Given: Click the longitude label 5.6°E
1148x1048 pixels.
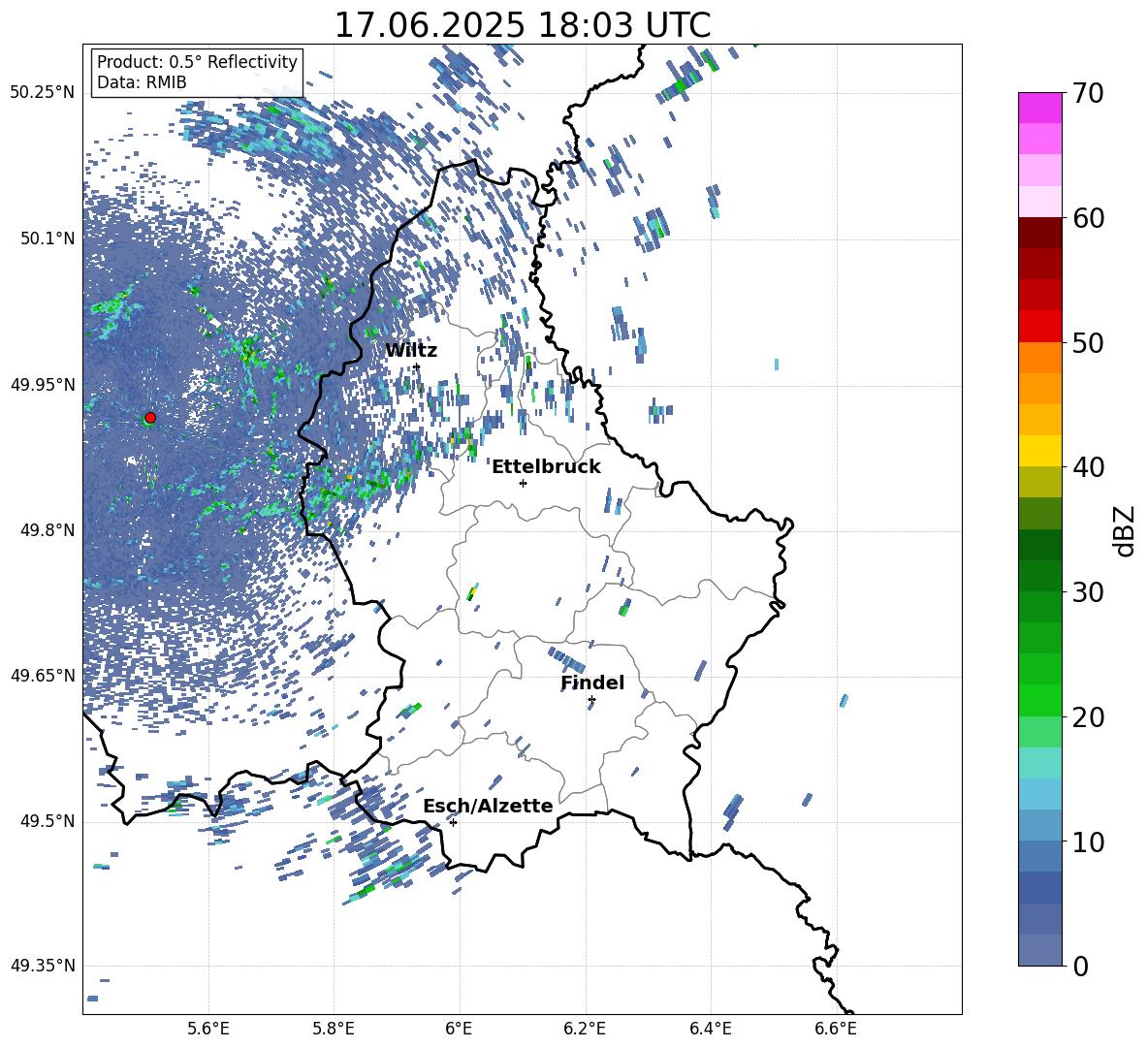Looking at the screenshot, I should click(x=208, y=1029).
